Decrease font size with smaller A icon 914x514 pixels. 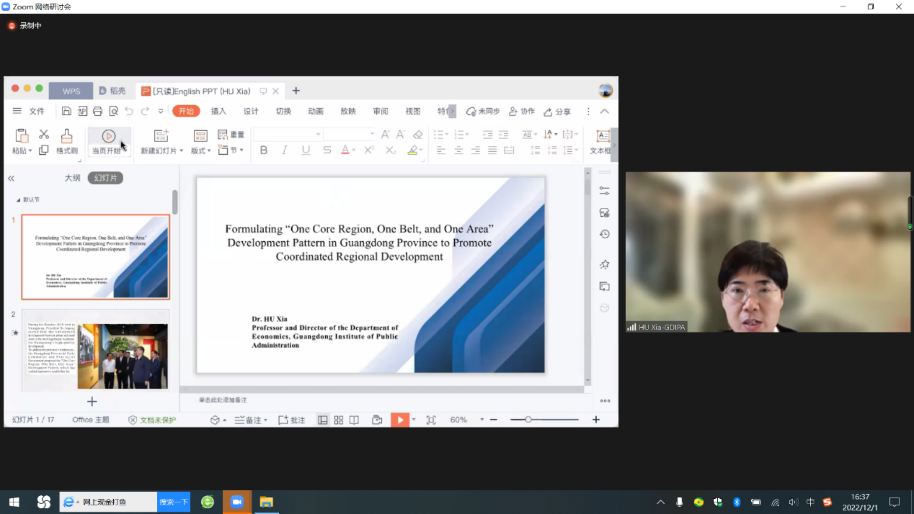pyautogui.click(x=400, y=135)
